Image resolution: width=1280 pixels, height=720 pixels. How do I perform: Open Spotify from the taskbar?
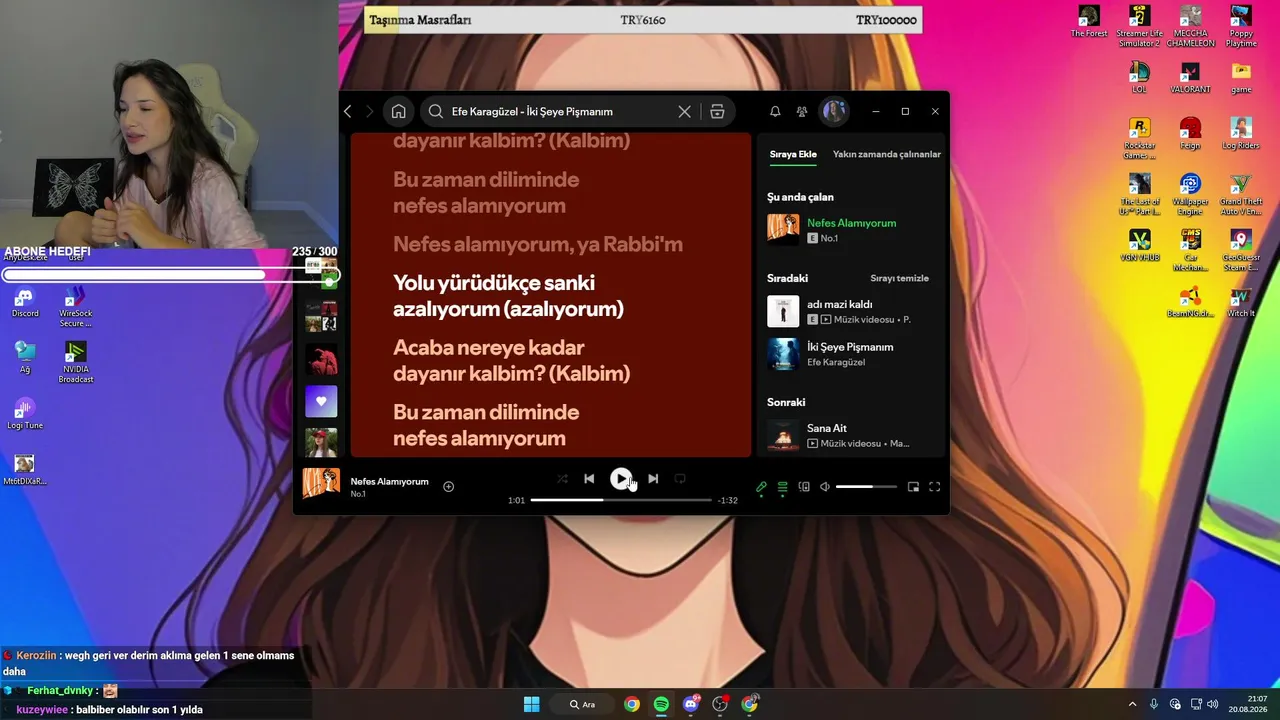(x=661, y=704)
